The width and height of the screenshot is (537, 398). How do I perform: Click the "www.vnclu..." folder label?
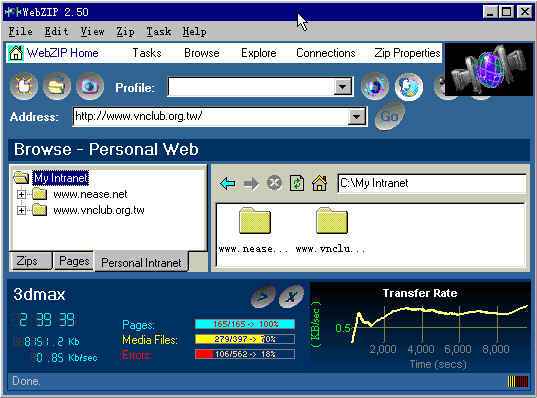click(330, 249)
